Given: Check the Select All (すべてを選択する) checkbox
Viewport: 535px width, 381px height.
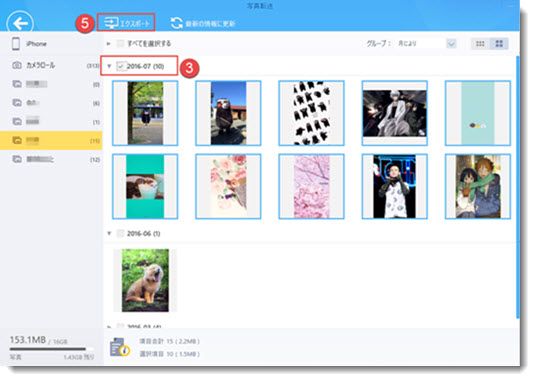Looking at the screenshot, I should click(120, 43).
